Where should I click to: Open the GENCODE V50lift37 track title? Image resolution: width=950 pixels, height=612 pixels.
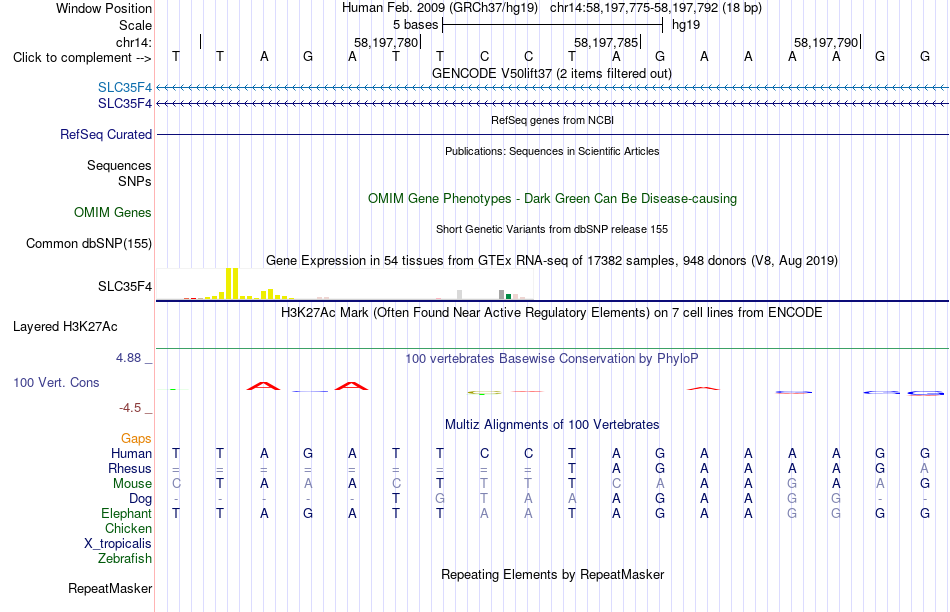point(552,73)
